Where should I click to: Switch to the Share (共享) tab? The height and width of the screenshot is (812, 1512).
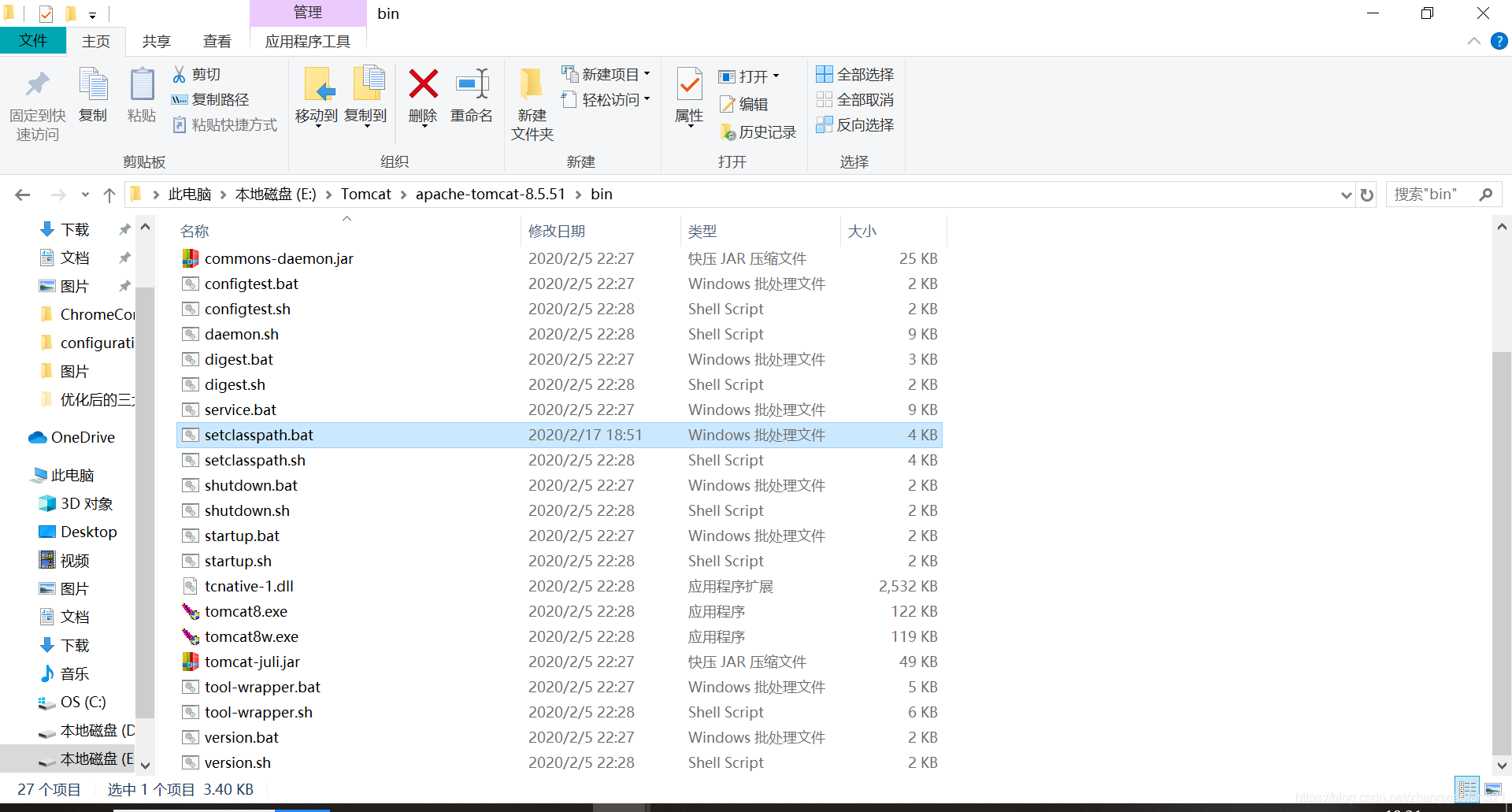[x=156, y=41]
